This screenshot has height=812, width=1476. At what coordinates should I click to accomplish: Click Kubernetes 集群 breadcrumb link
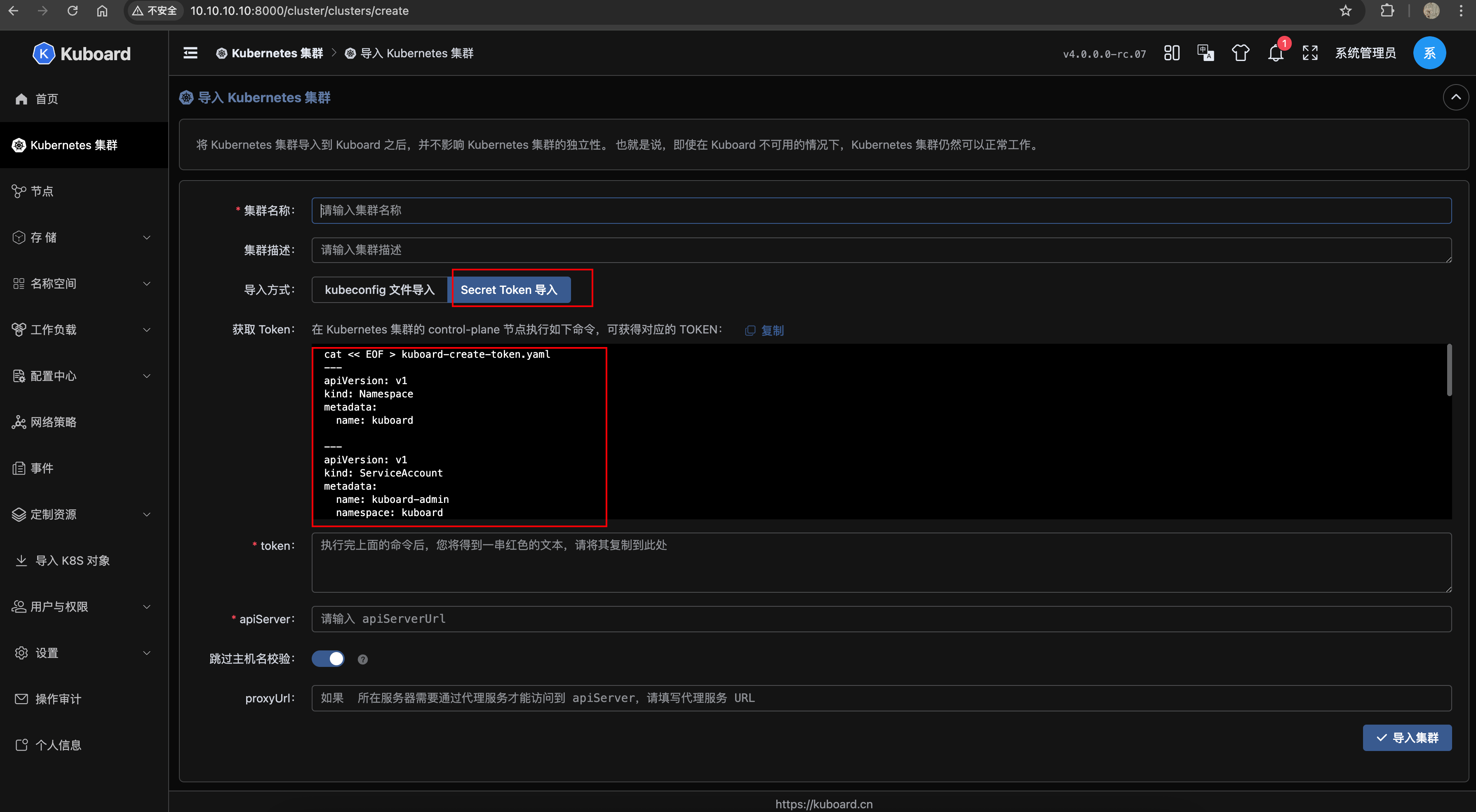coord(277,53)
